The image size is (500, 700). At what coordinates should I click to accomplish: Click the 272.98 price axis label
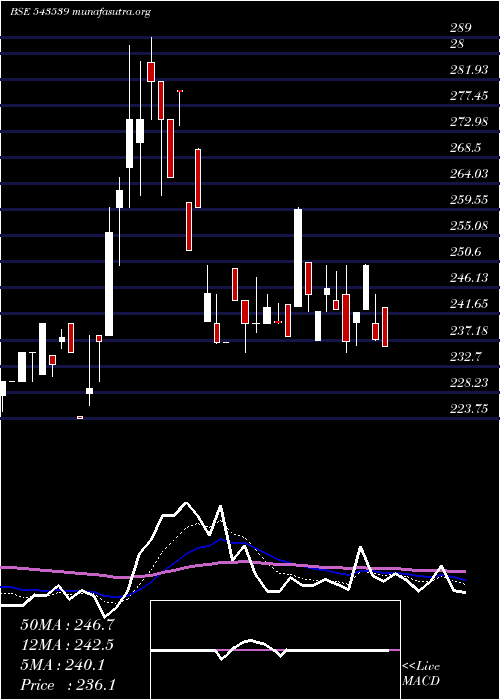(469, 121)
